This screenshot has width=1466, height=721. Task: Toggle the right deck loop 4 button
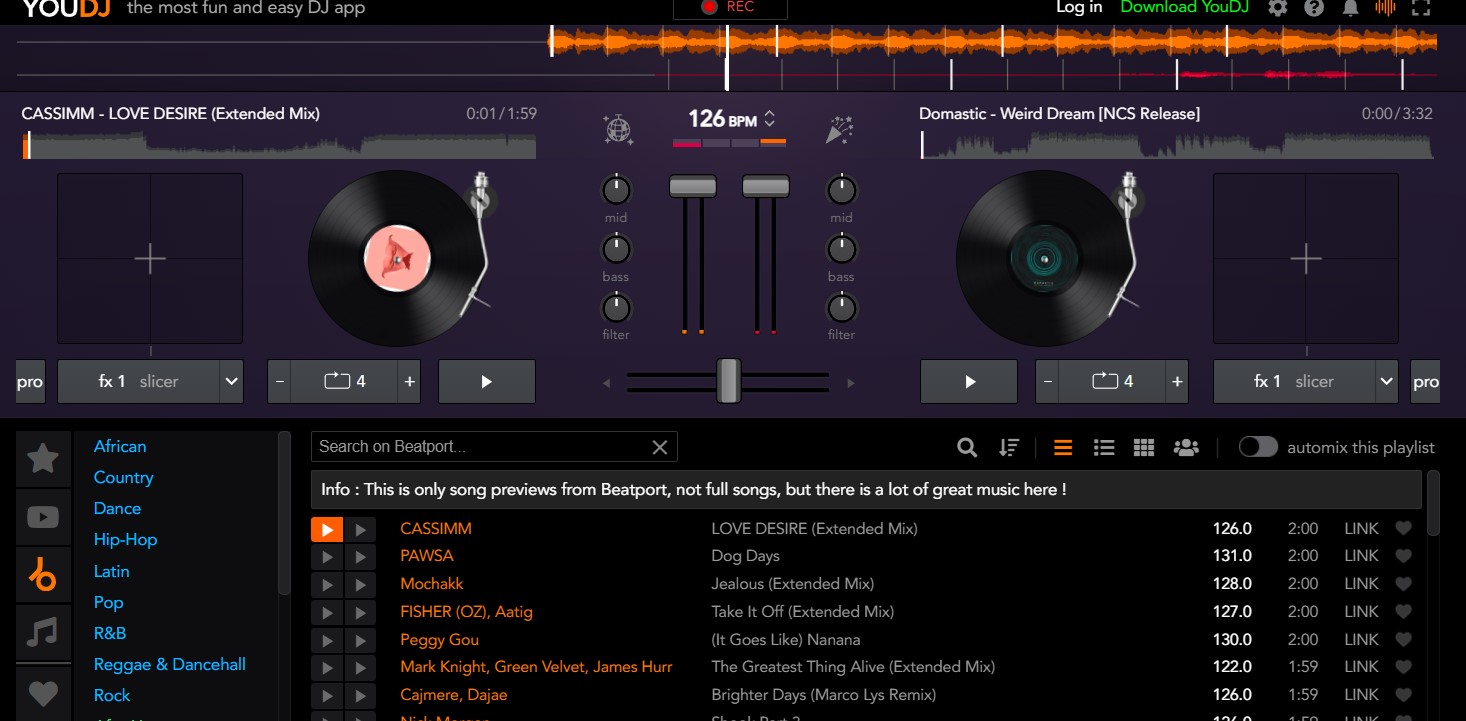tap(1112, 381)
